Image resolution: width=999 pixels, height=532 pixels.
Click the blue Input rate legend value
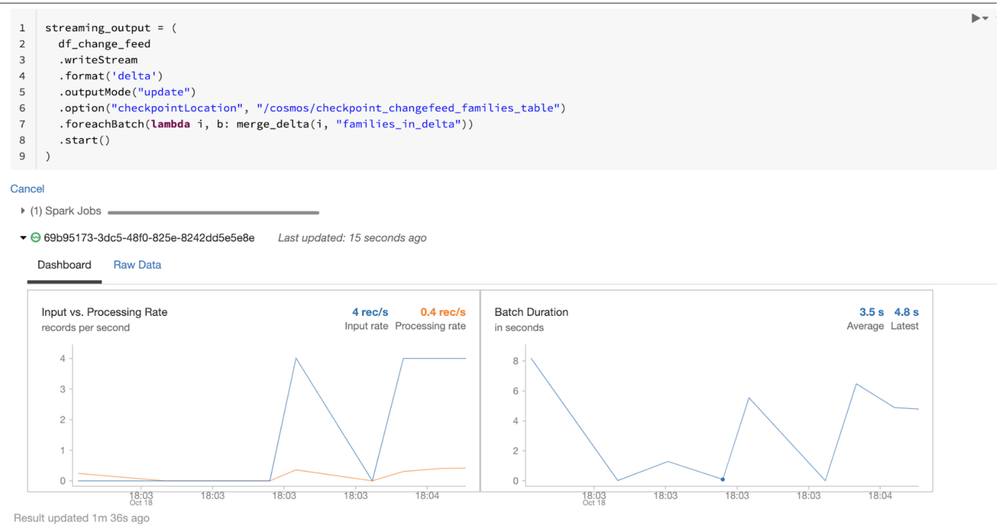point(369,312)
